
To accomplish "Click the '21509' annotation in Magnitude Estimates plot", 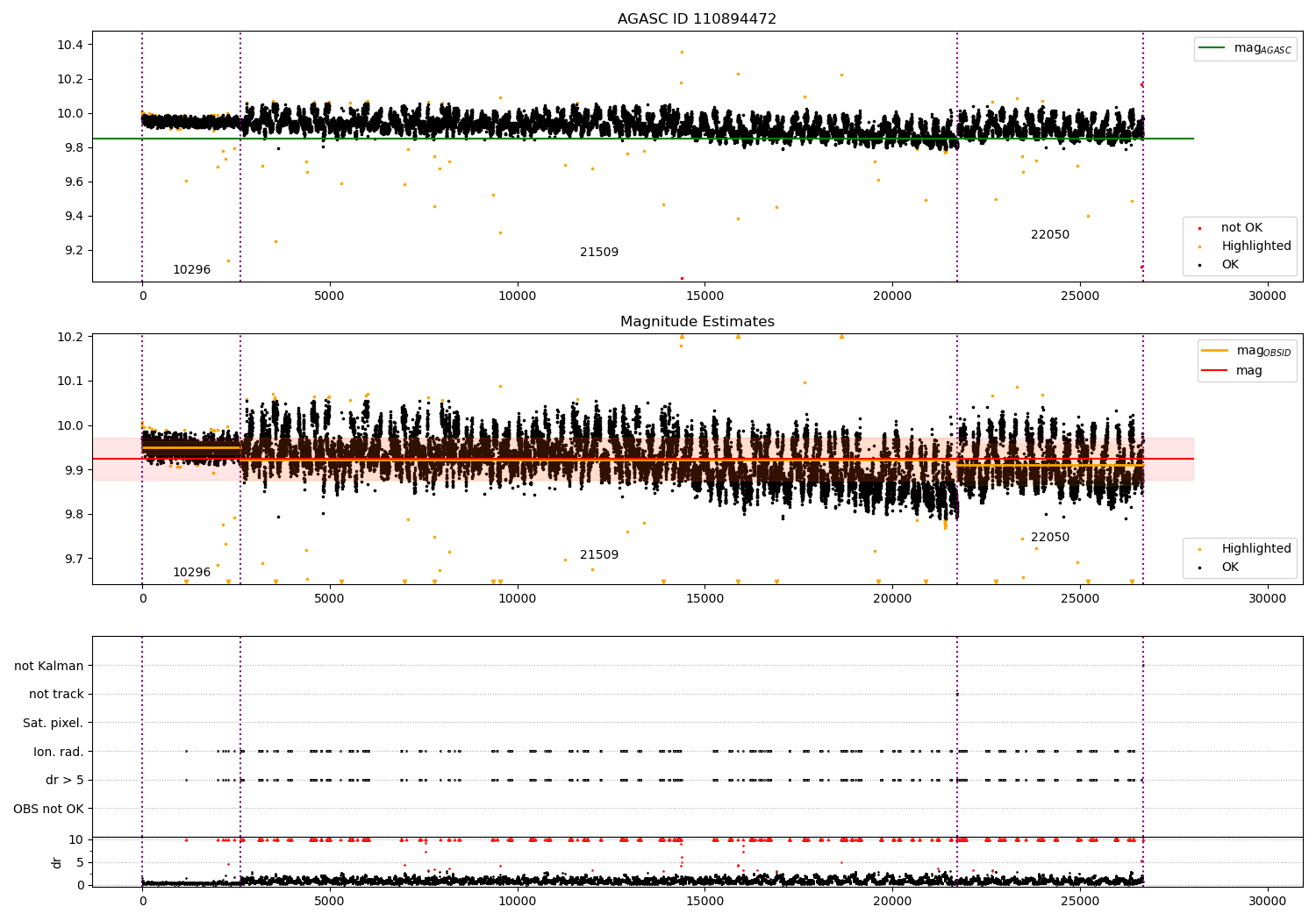I will pos(599,555).
